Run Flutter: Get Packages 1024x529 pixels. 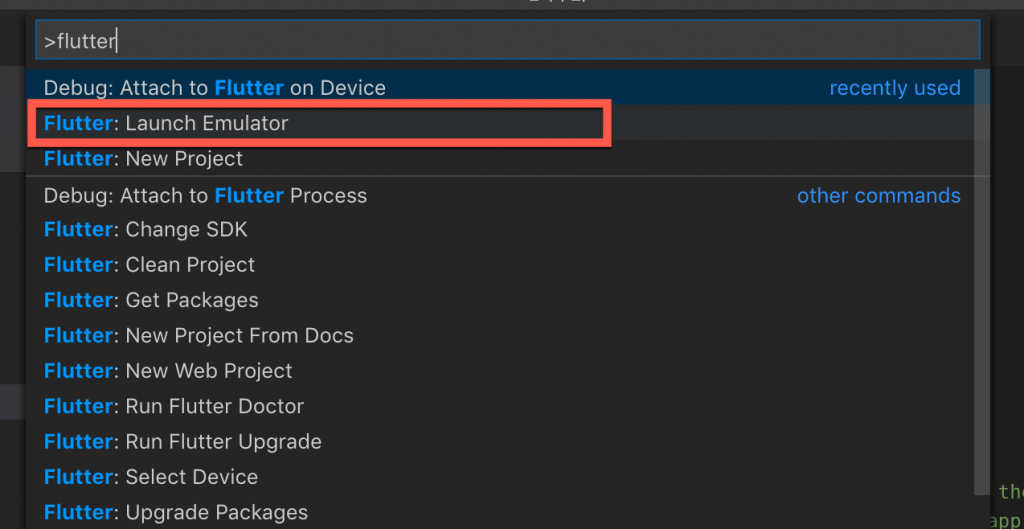click(x=151, y=300)
